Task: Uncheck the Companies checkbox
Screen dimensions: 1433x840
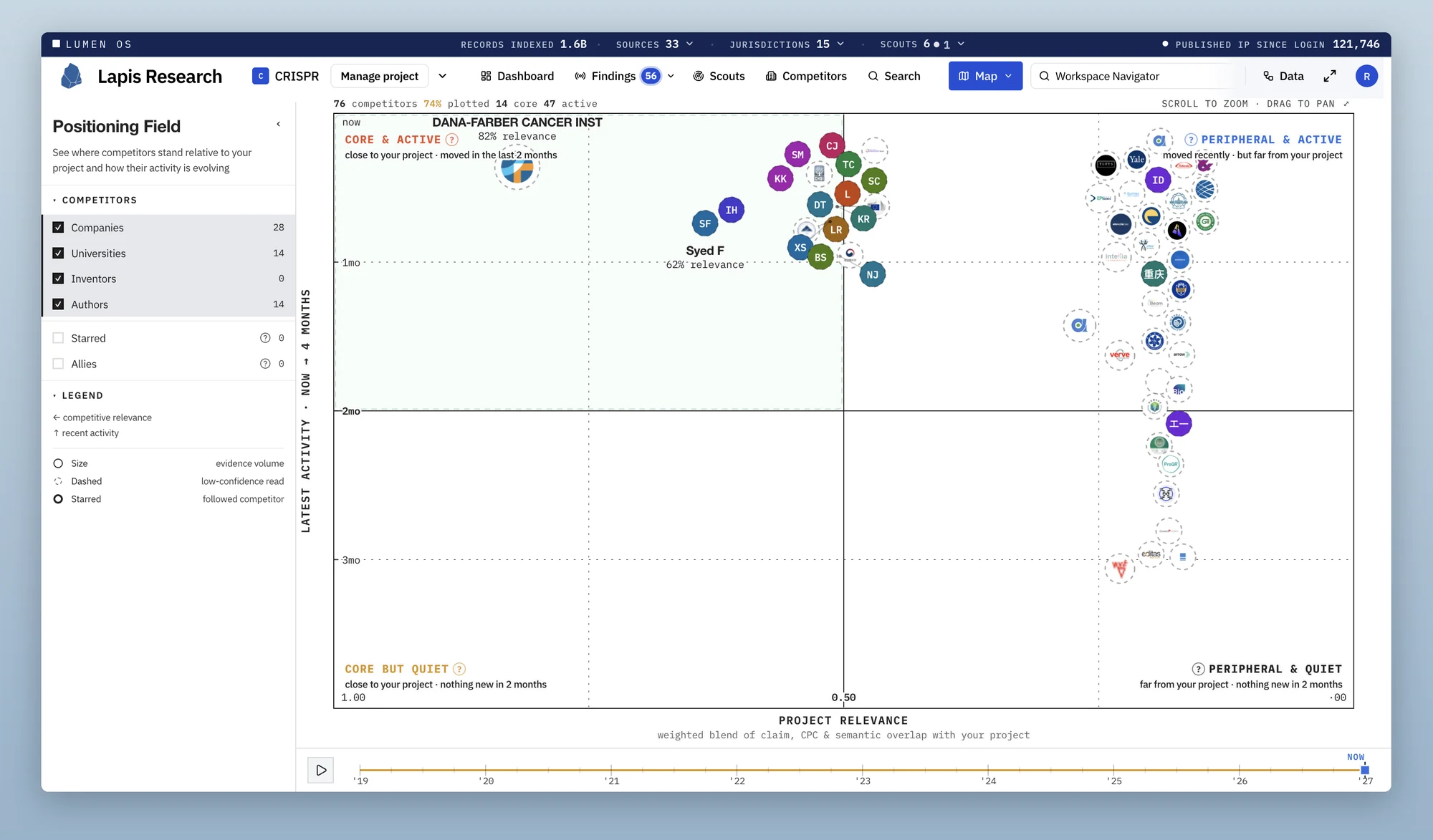Action: [x=58, y=227]
